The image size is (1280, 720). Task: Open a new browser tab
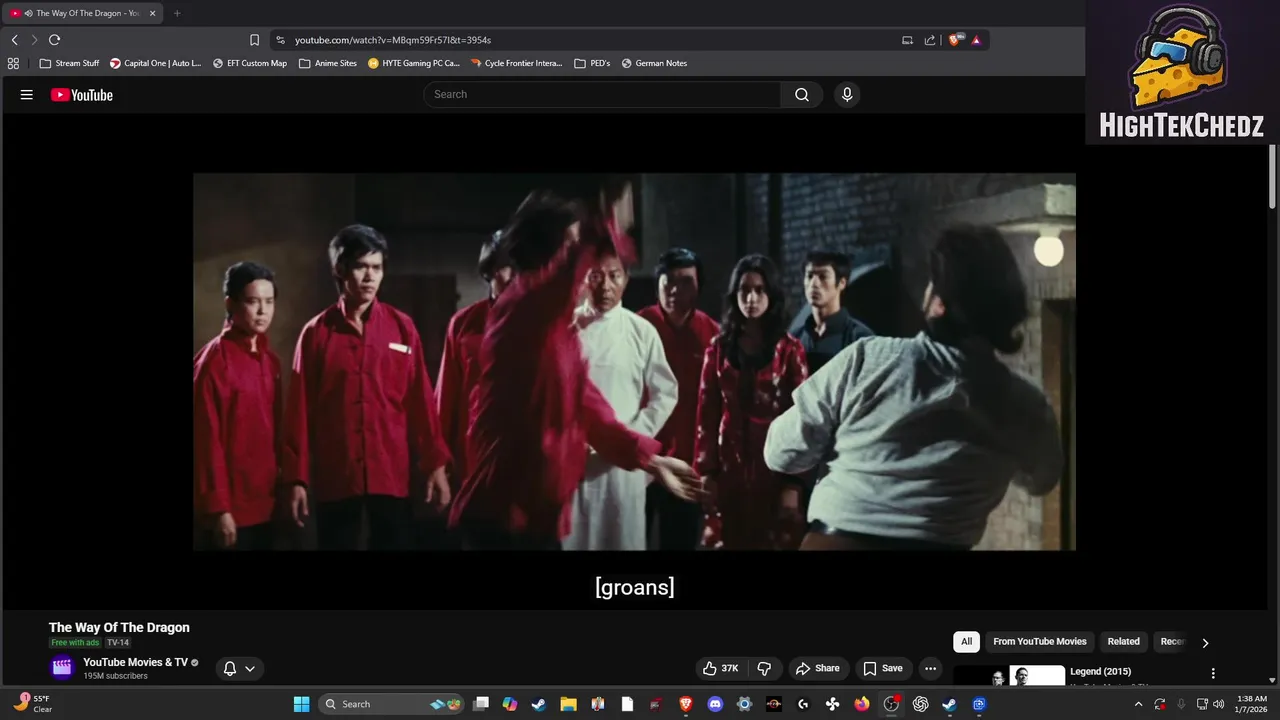click(177, 13)
